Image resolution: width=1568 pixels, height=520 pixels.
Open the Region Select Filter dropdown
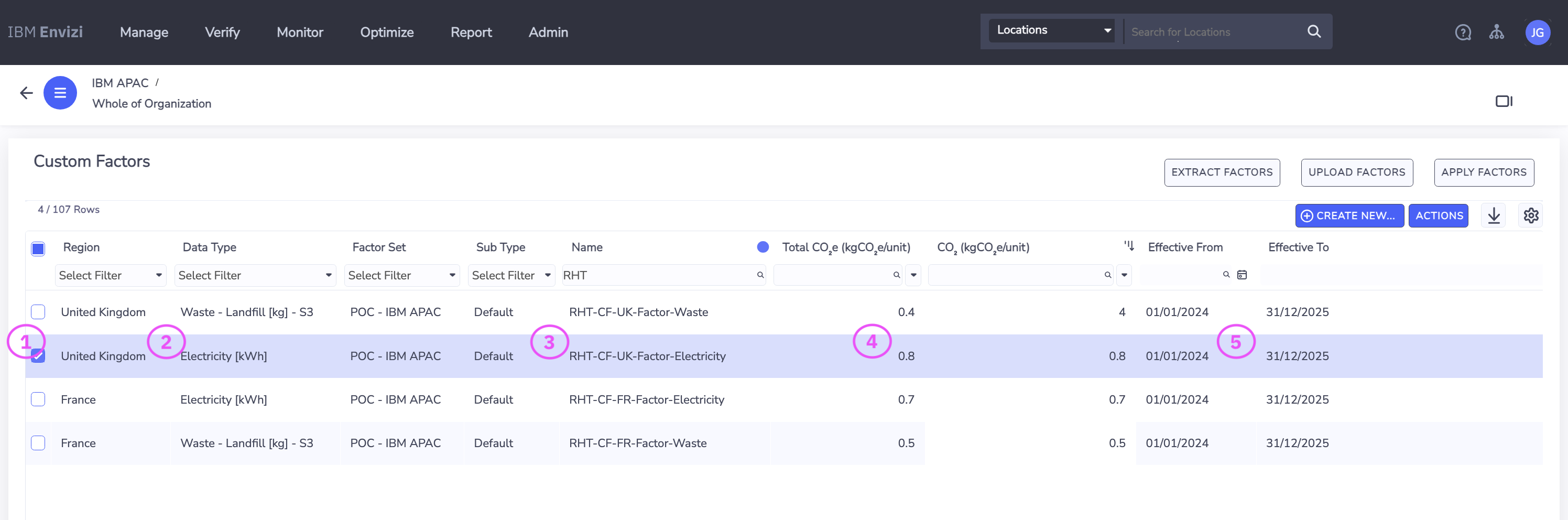click(110, 275)
